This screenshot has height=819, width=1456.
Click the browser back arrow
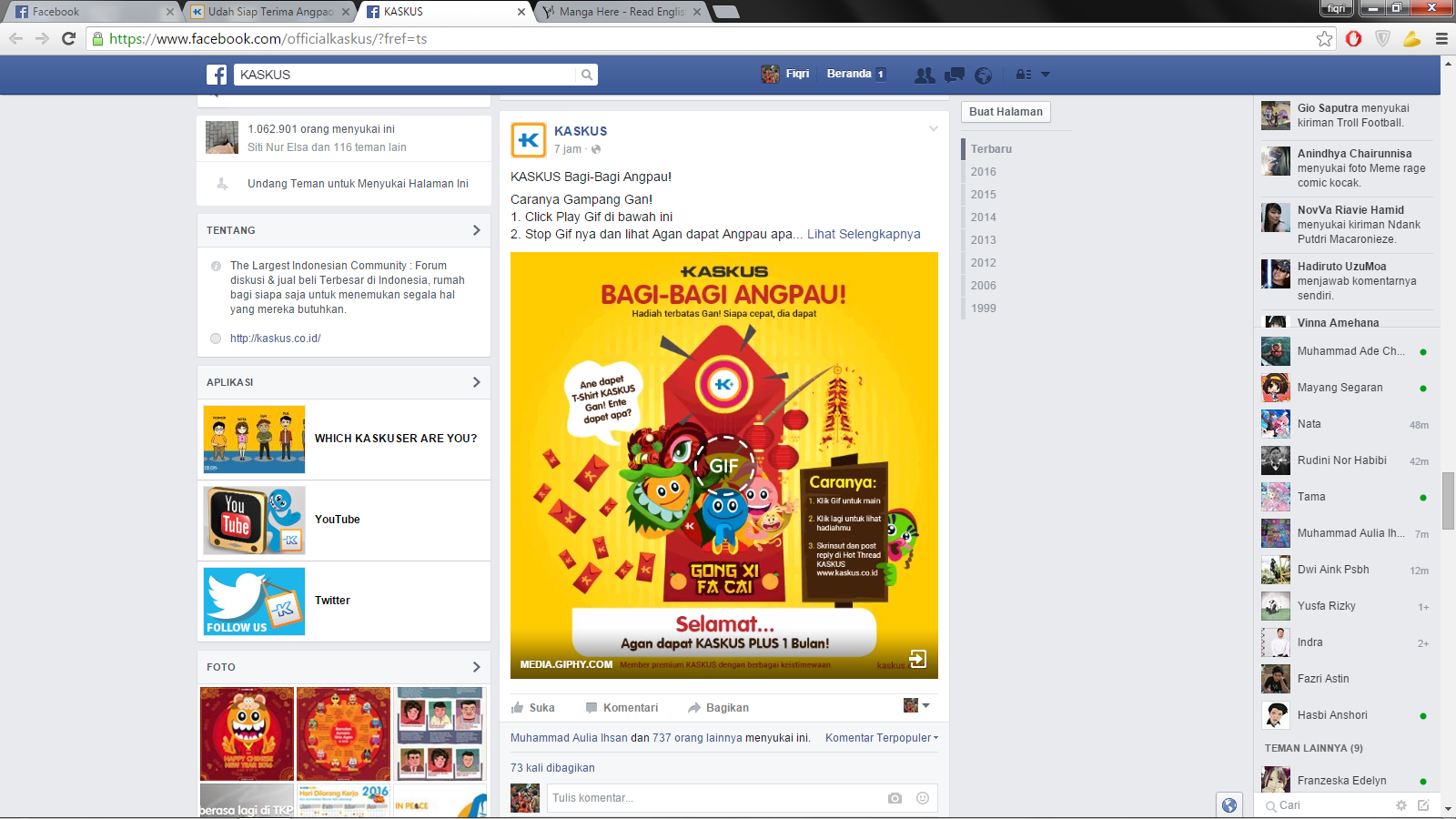click(x=15, y=38)
